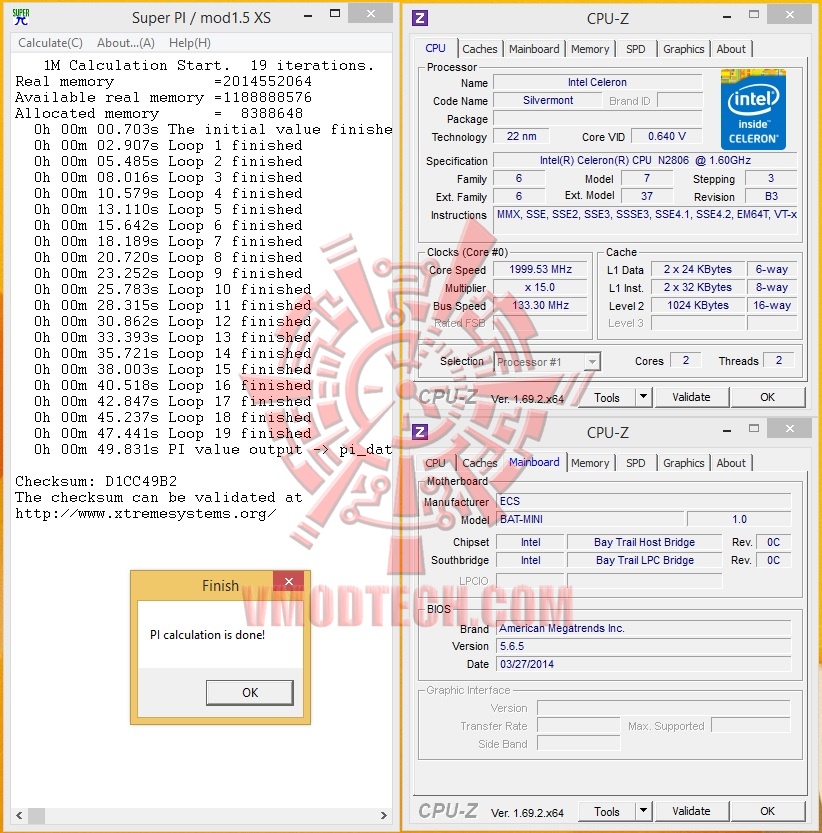Screen dimensions: 822x833
Task: Switch to Caches tab in bottom CPU-Z window
Action: [x=479, y=463]
